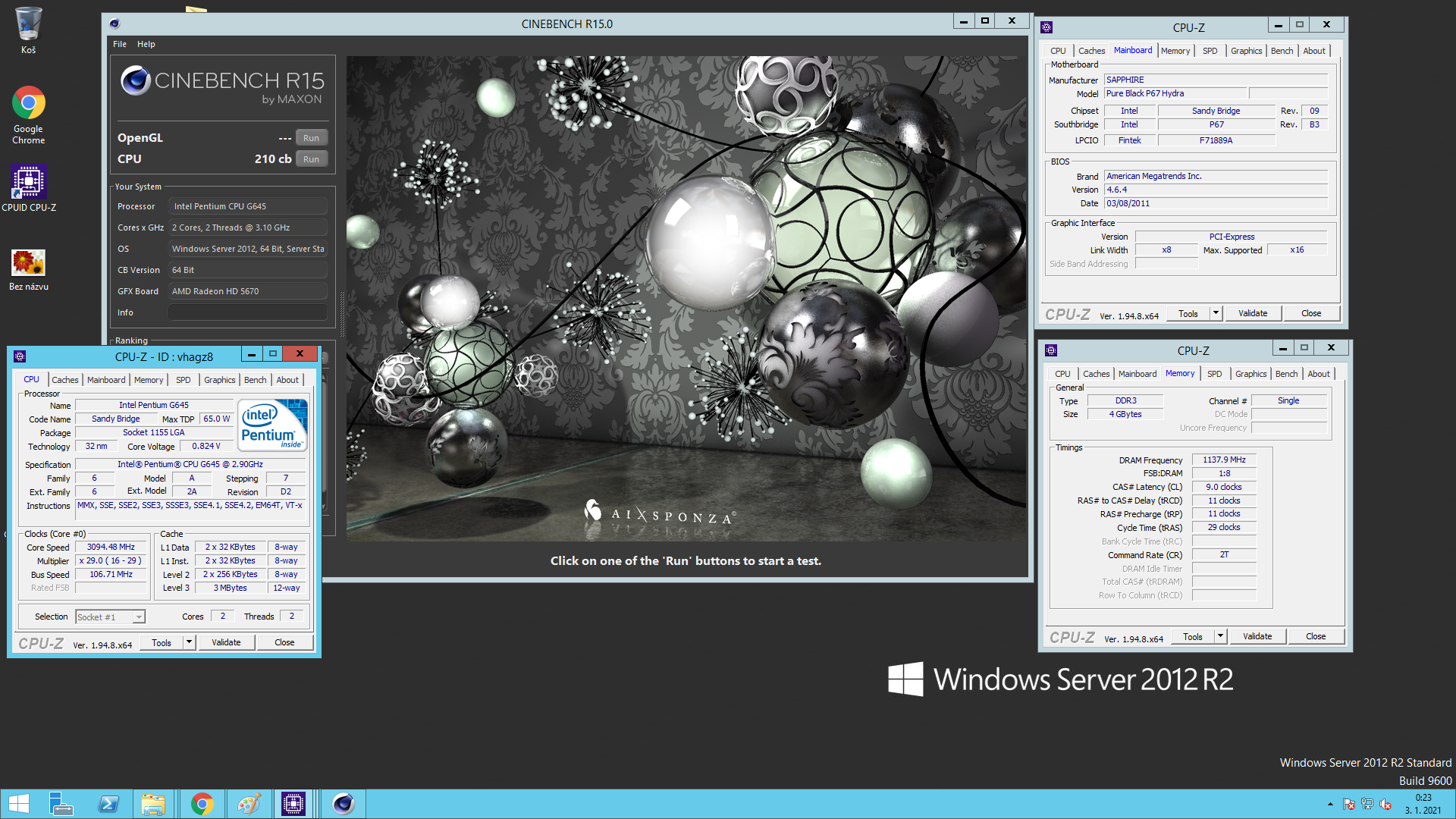
Task: Switch to Chrome in the taskbar
Action: tap(202, 804)
